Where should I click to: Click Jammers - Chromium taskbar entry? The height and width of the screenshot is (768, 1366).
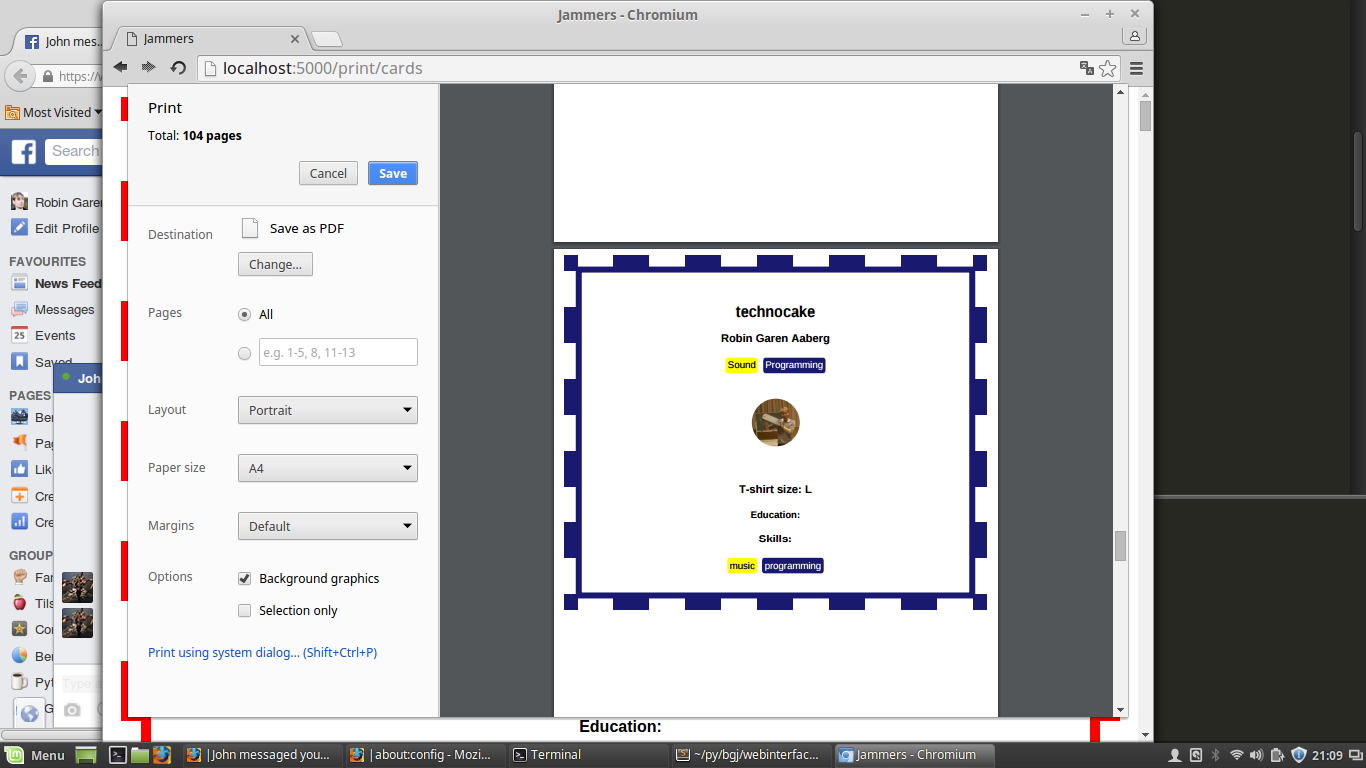[x=915, y=755]
